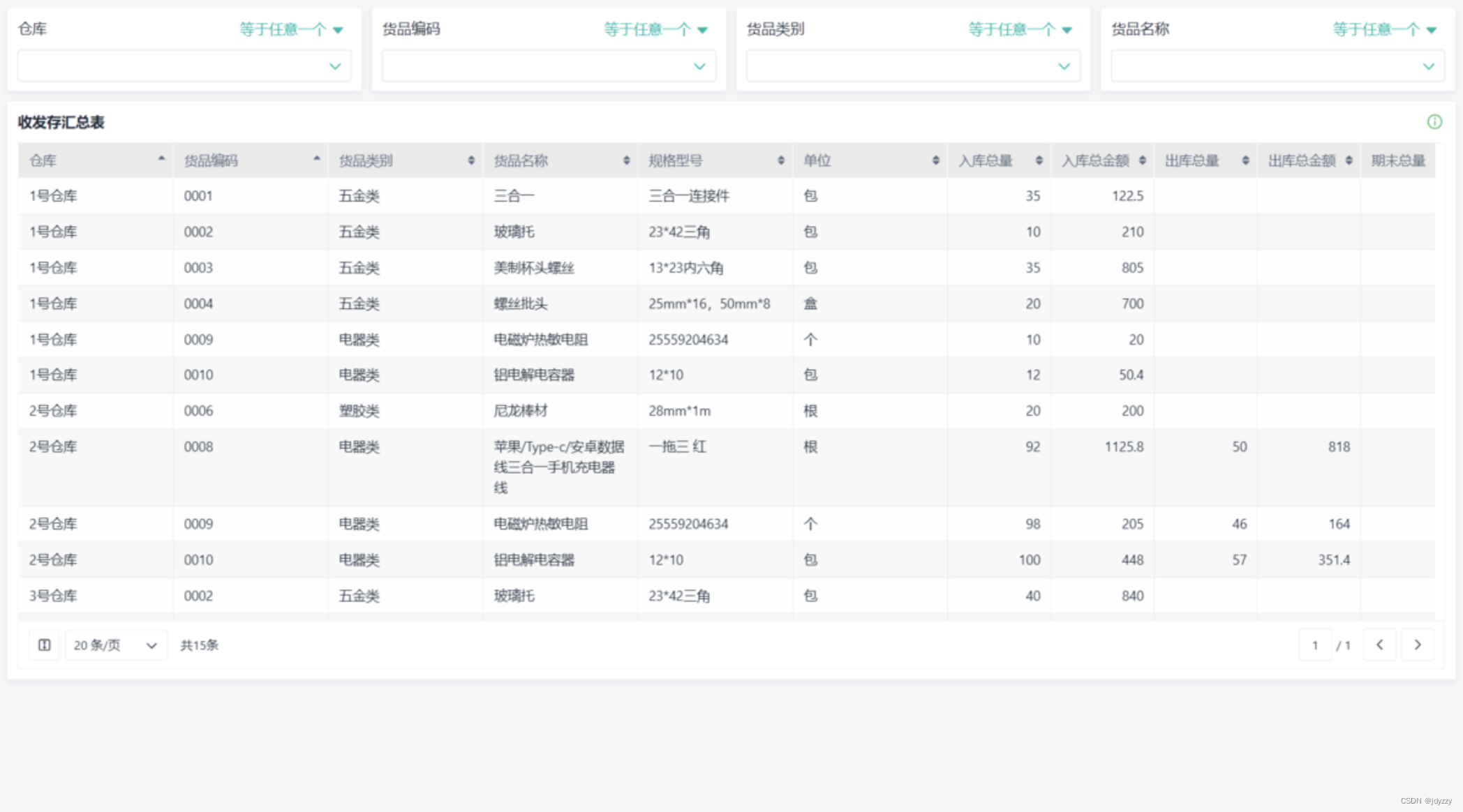
Task: Expand the 货品类别 value select box
Action: (913, 66)
